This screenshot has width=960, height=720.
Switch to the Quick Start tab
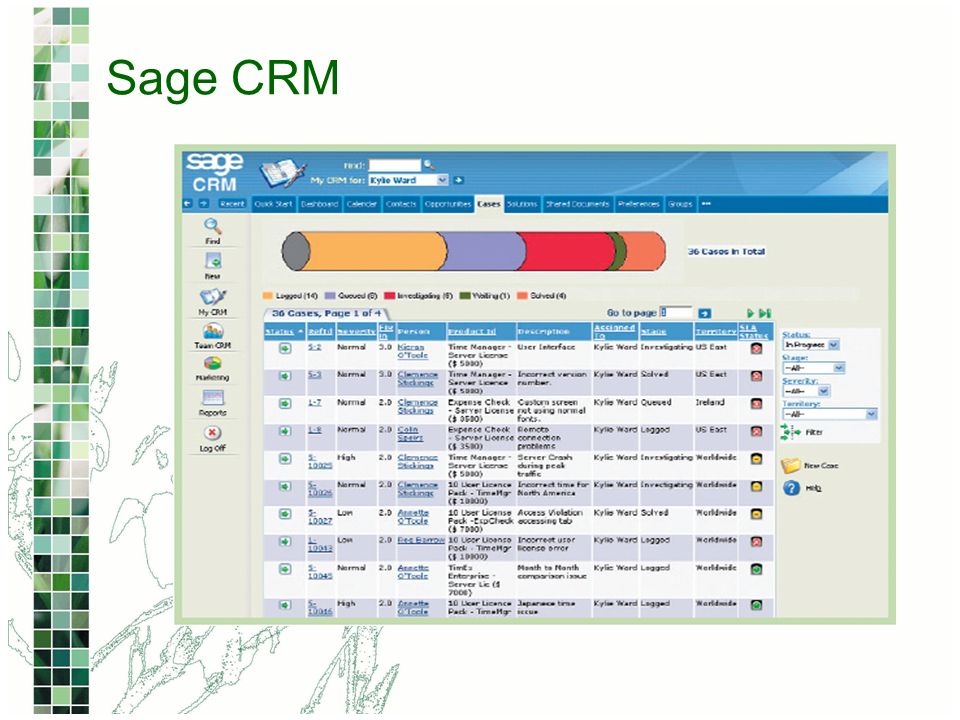click(x=273, y=204)
